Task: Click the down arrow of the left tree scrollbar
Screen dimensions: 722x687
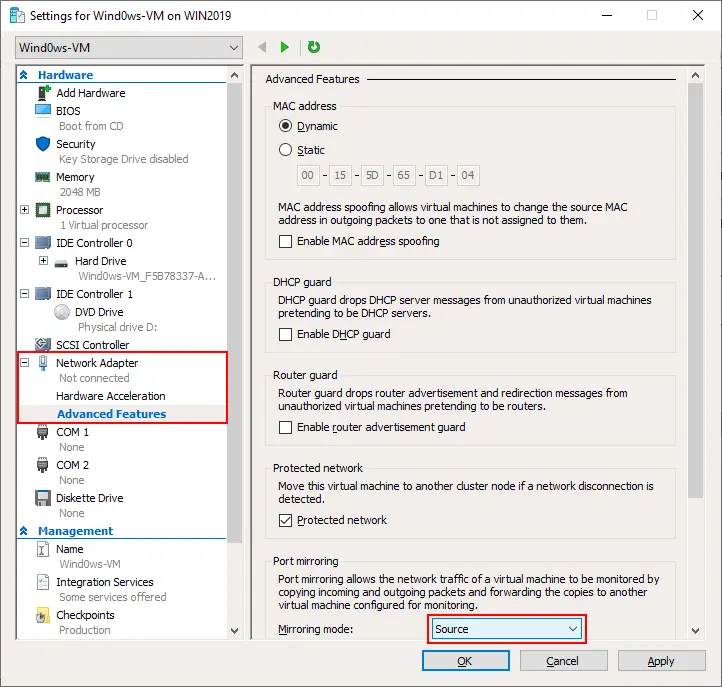Action: [x=234, y=631]
